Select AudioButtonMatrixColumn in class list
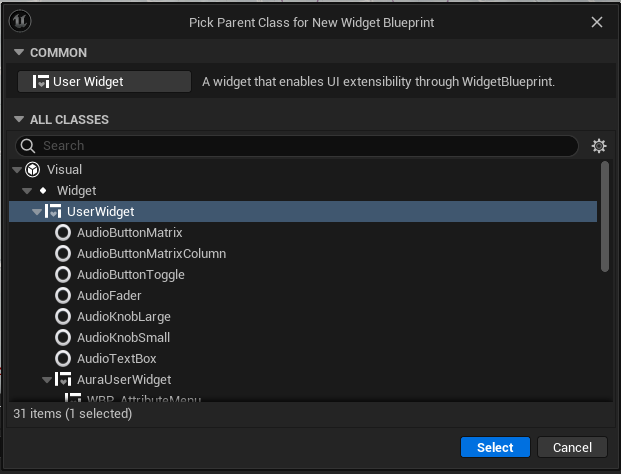 click(x=151, y=254)
